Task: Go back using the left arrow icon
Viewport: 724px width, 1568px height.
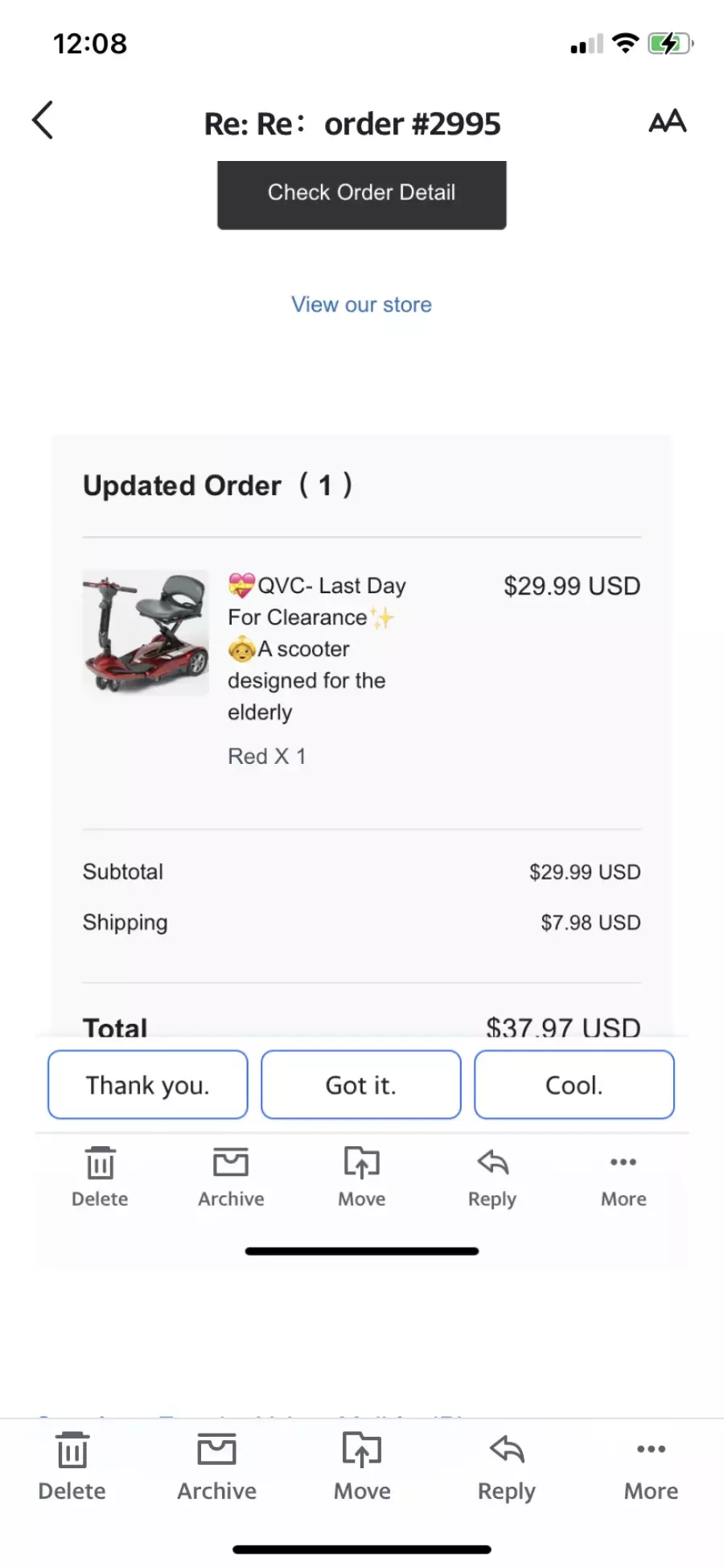Action: (43, 121)
